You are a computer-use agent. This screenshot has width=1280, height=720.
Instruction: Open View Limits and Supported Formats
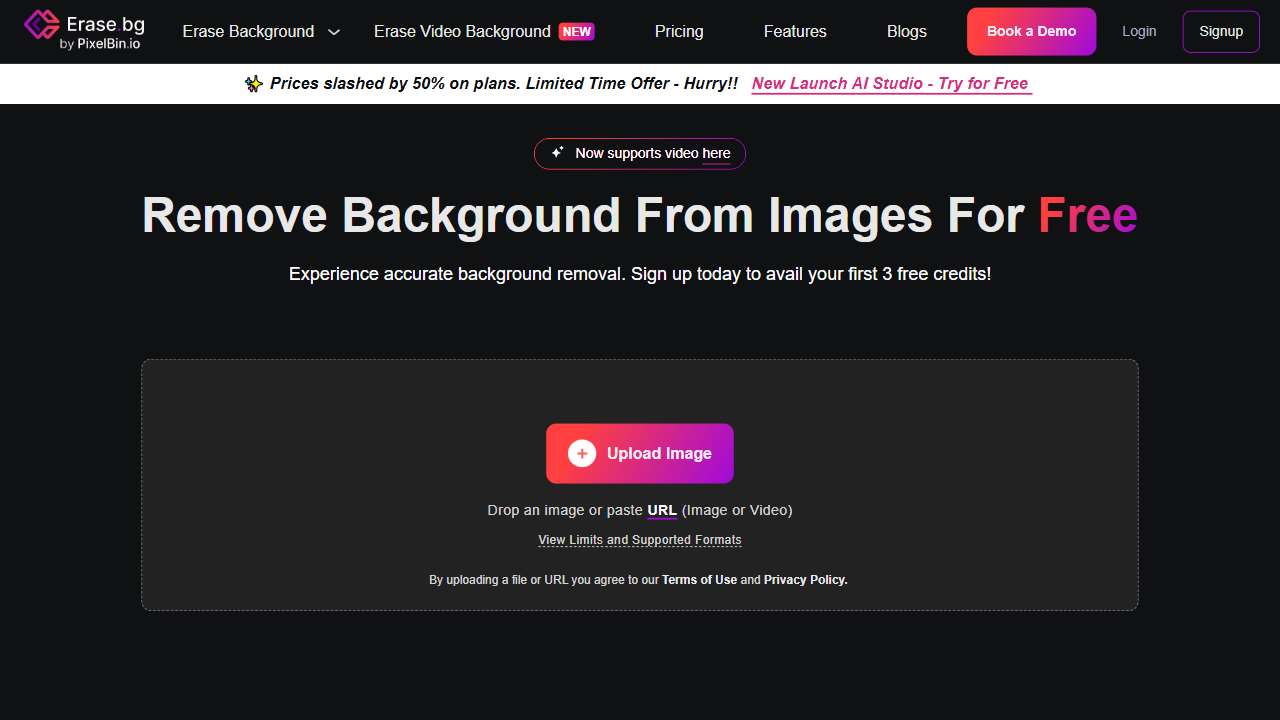[640, 540]
